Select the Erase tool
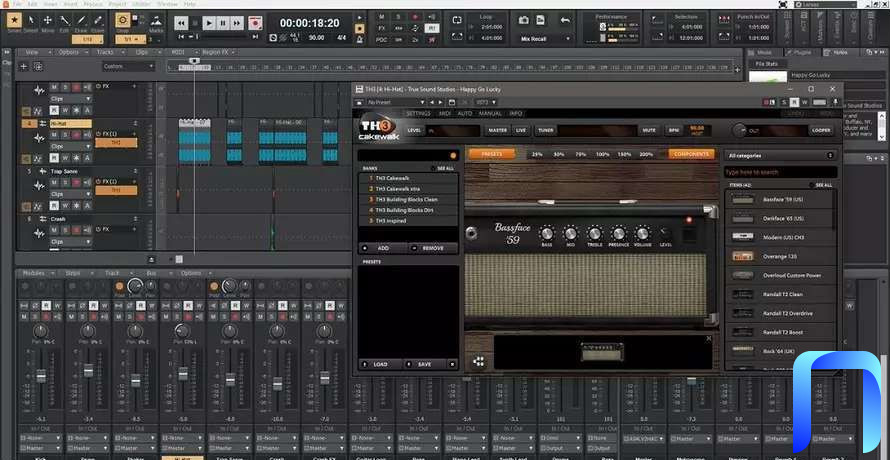The height and width of the screenshot is (460, 890). (x=98, y=20)
